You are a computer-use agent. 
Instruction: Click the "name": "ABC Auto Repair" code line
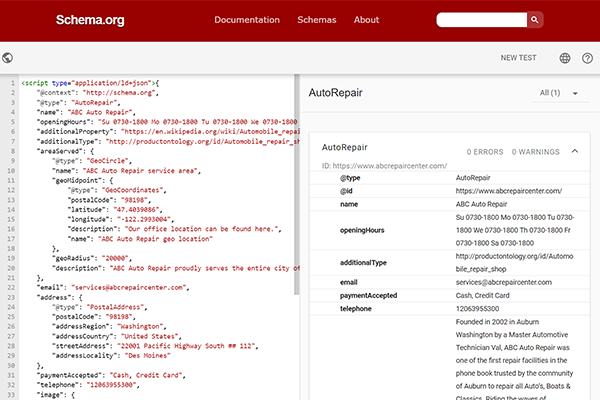click(x=86, y=112)
